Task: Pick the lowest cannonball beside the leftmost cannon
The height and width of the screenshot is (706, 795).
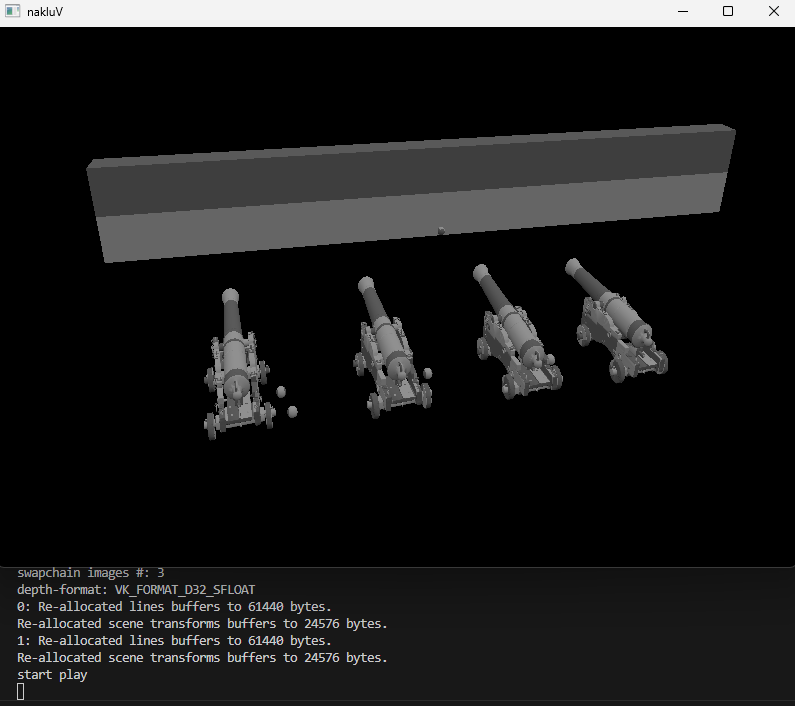Action: pos(292,411)
